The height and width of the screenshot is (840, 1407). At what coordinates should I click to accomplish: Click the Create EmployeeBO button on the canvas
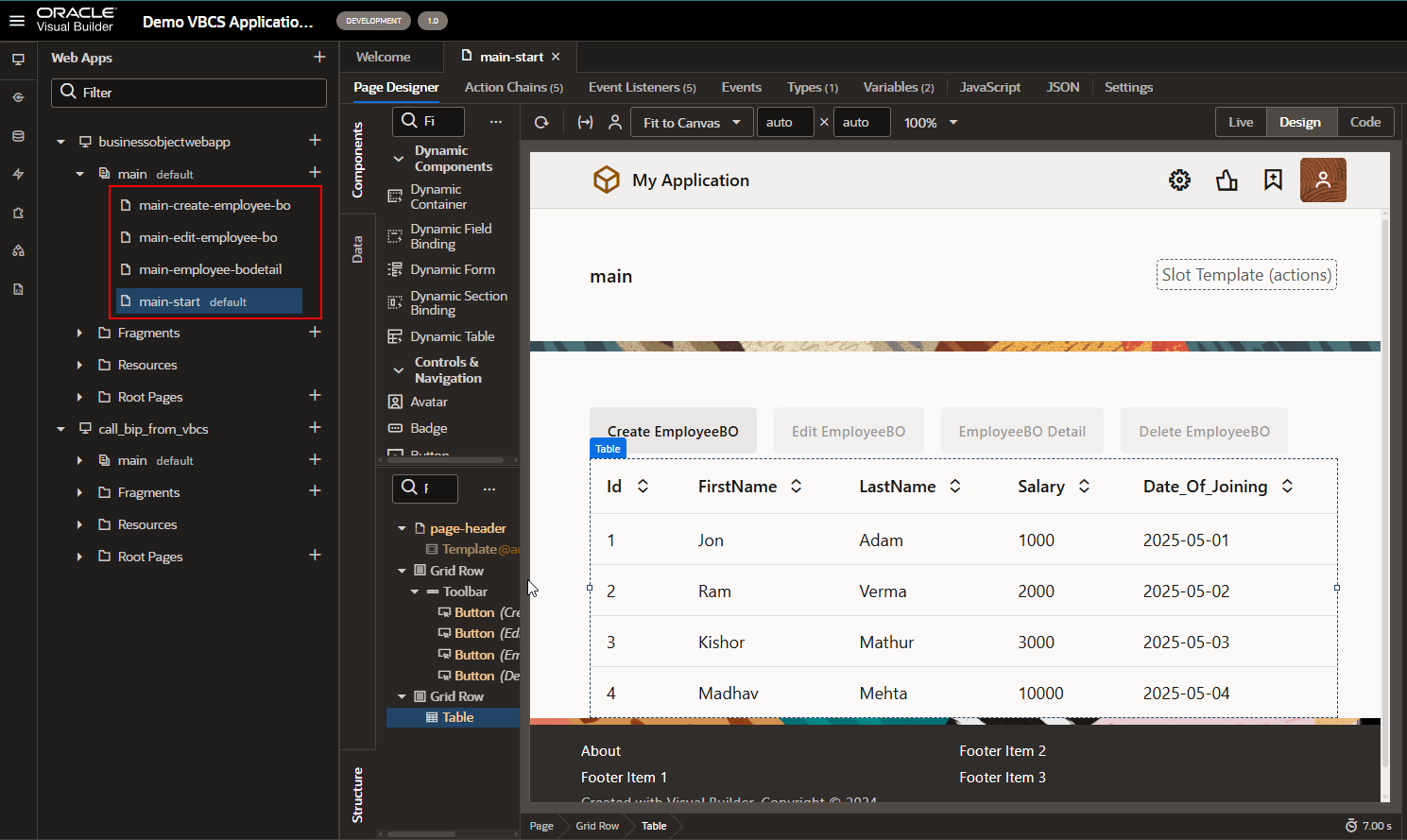[673, 430]
